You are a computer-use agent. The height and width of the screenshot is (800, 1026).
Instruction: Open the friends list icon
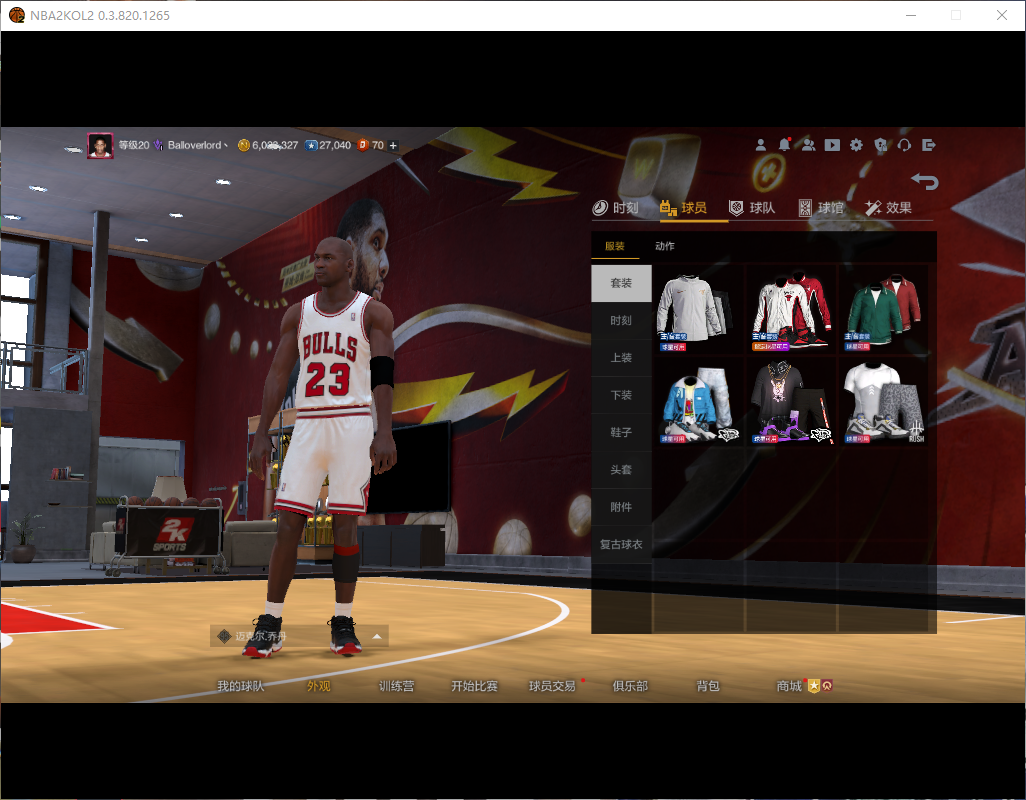point(808,145)
